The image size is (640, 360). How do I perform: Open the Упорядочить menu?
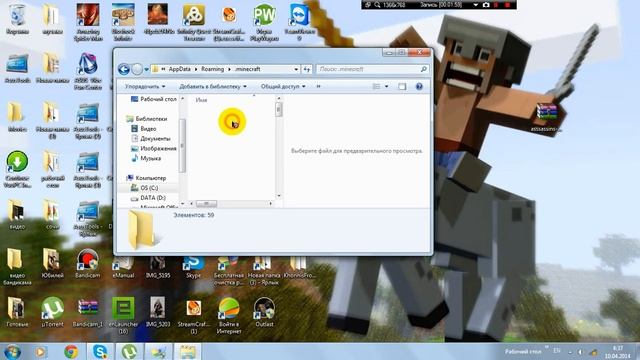coord(145,87)
